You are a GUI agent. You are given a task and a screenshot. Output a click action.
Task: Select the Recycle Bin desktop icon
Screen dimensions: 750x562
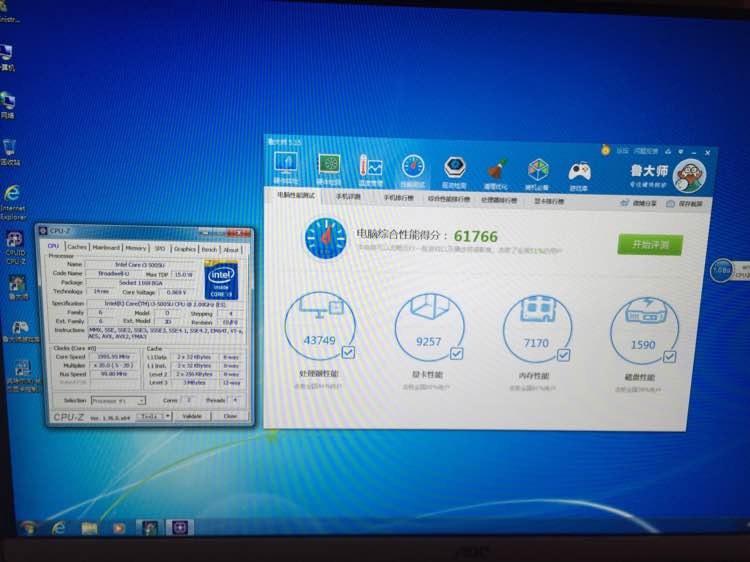[10, 152]
